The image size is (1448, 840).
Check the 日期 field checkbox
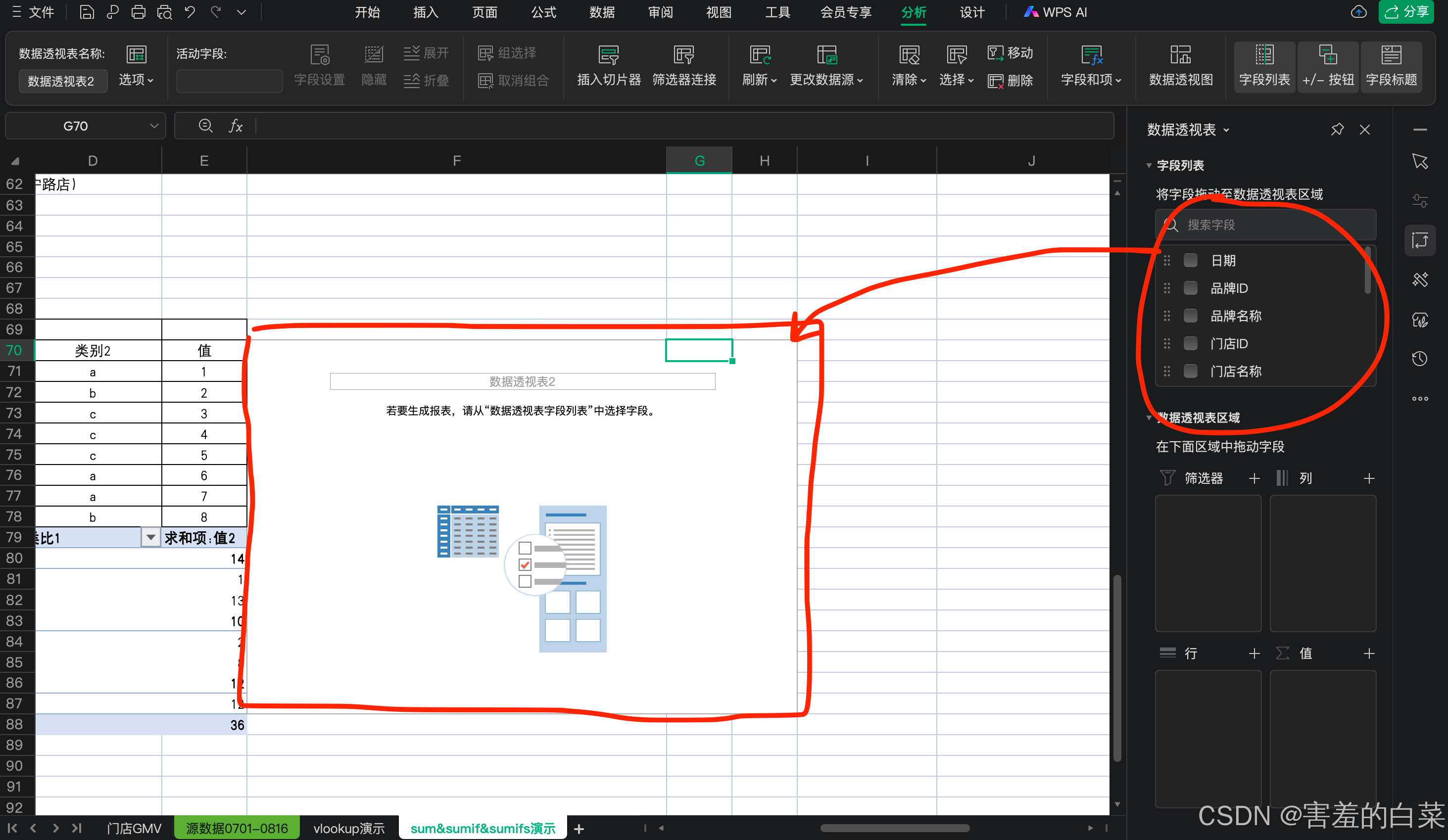(1191, 260)
